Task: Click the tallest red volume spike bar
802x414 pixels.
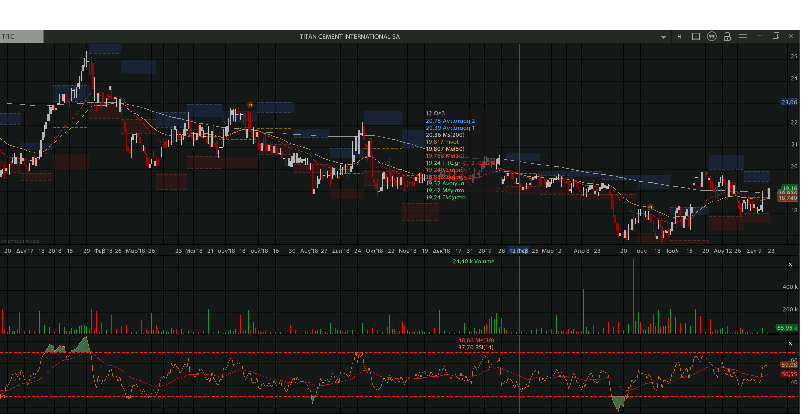Action: (x=633, y=296)
